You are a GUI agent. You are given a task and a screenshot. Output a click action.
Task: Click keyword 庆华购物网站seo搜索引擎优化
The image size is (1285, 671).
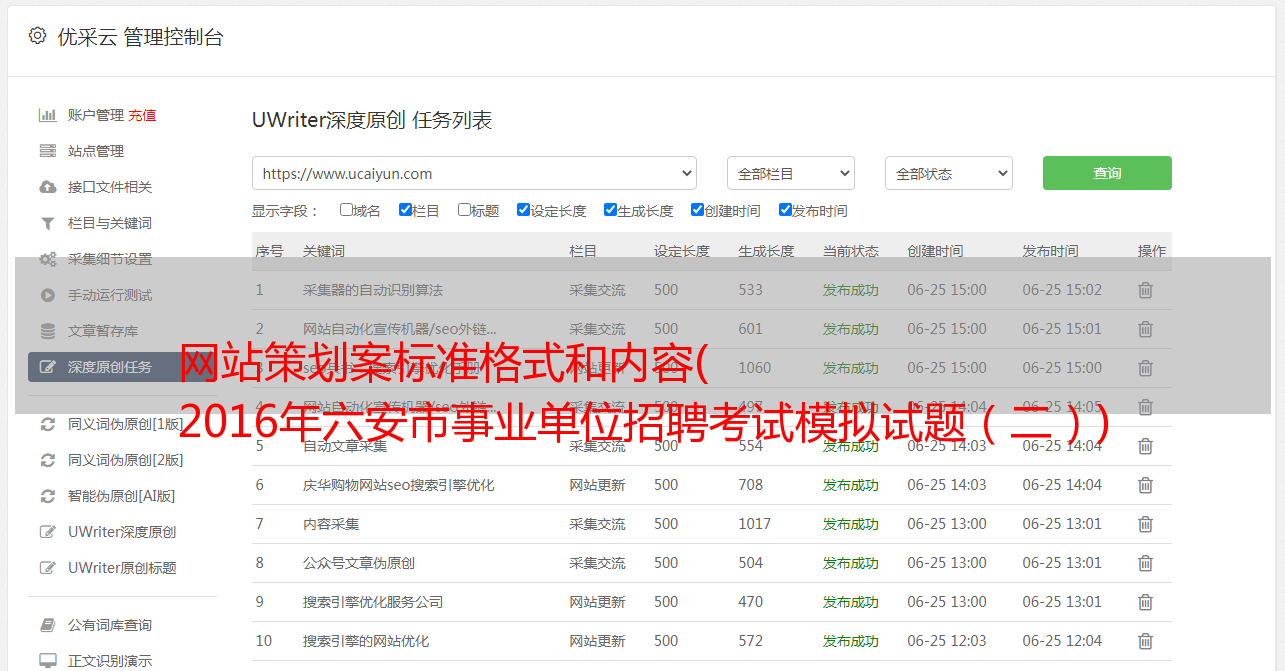tap(399, 485)
